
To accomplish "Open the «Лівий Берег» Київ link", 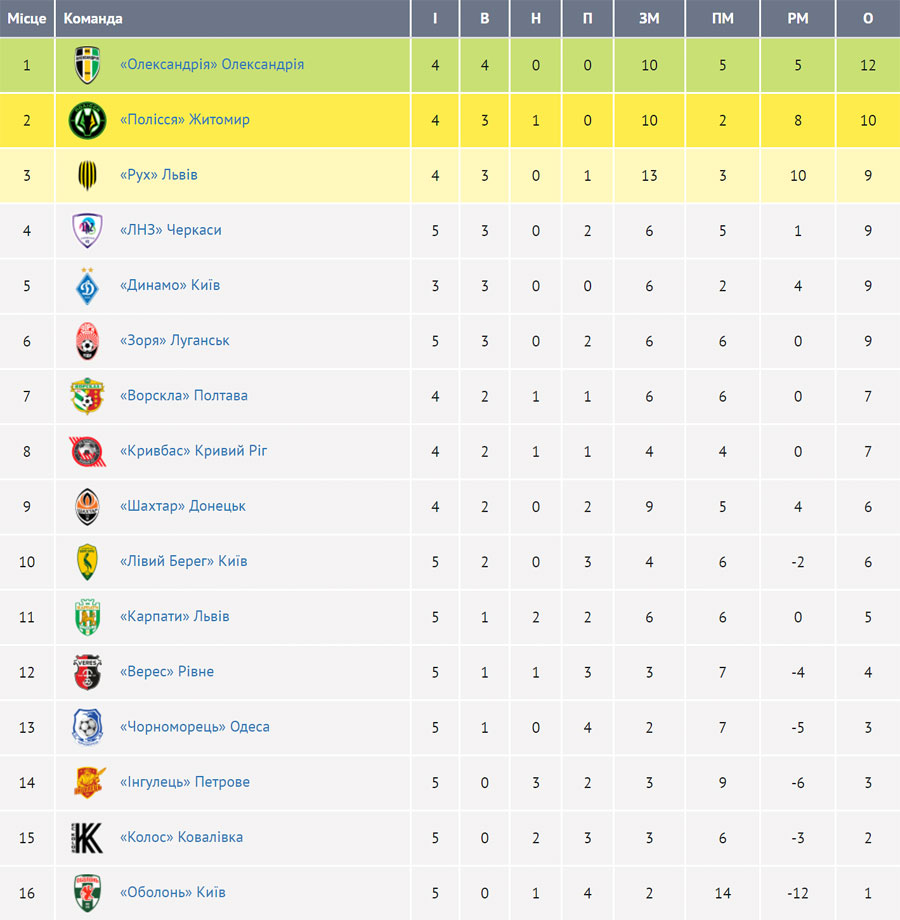I will click(184, 561).
